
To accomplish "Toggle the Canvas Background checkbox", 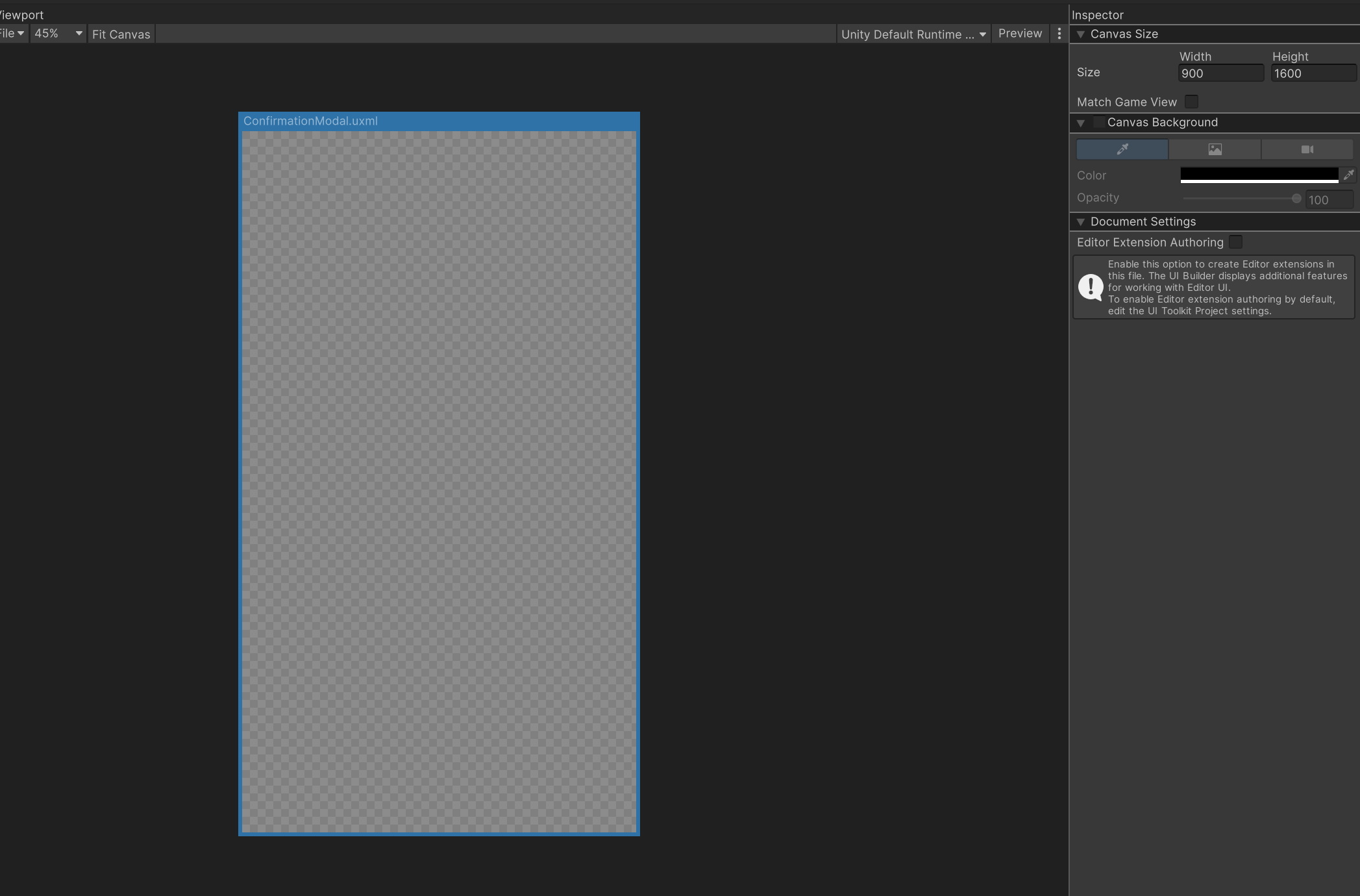I will (1098, 122).
